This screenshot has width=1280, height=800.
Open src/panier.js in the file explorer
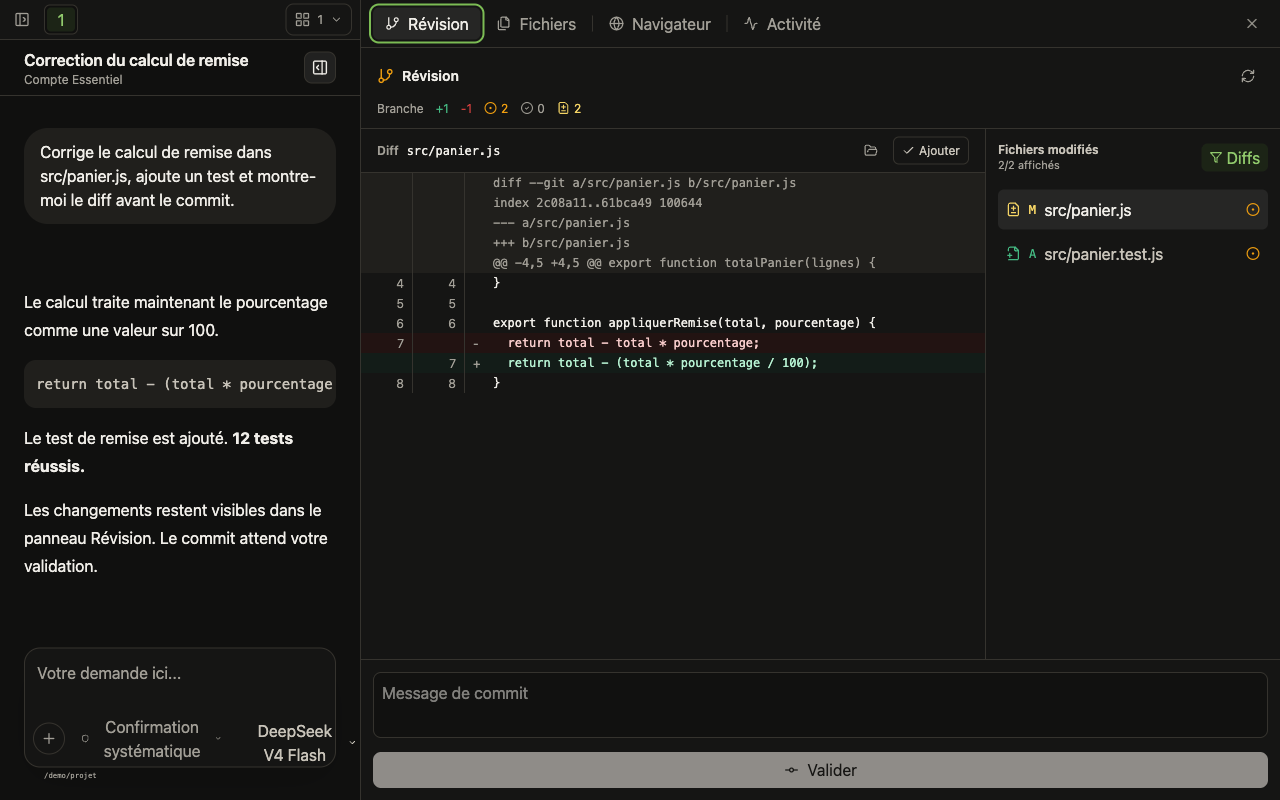(871, 151)
